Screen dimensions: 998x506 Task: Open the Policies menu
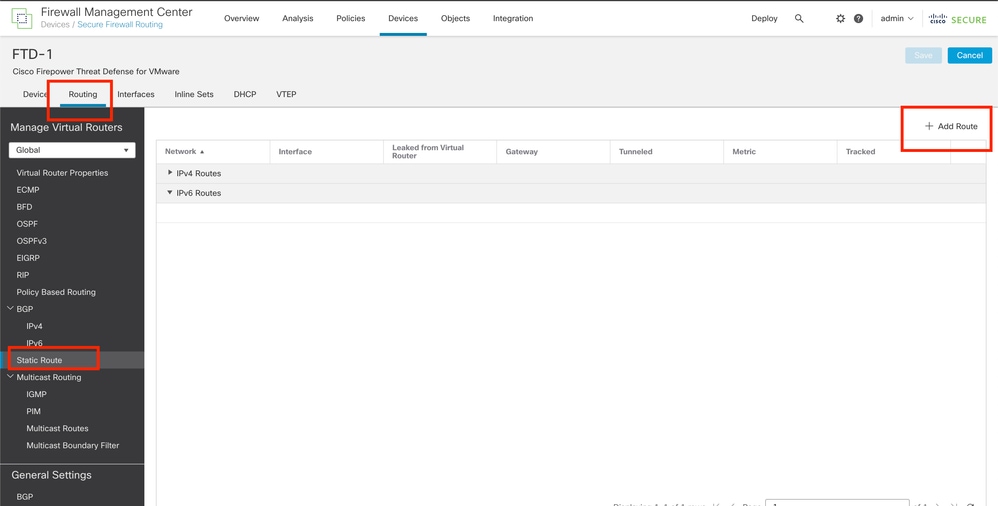coord(351,18)
